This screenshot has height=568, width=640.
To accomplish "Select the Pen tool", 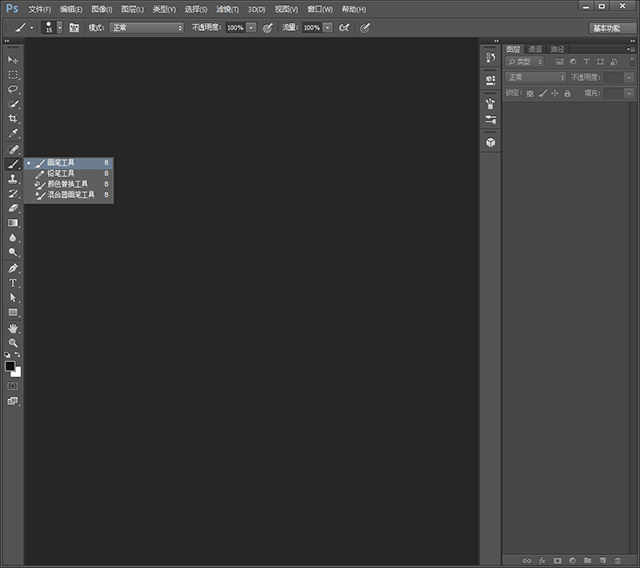I will 13,268.
